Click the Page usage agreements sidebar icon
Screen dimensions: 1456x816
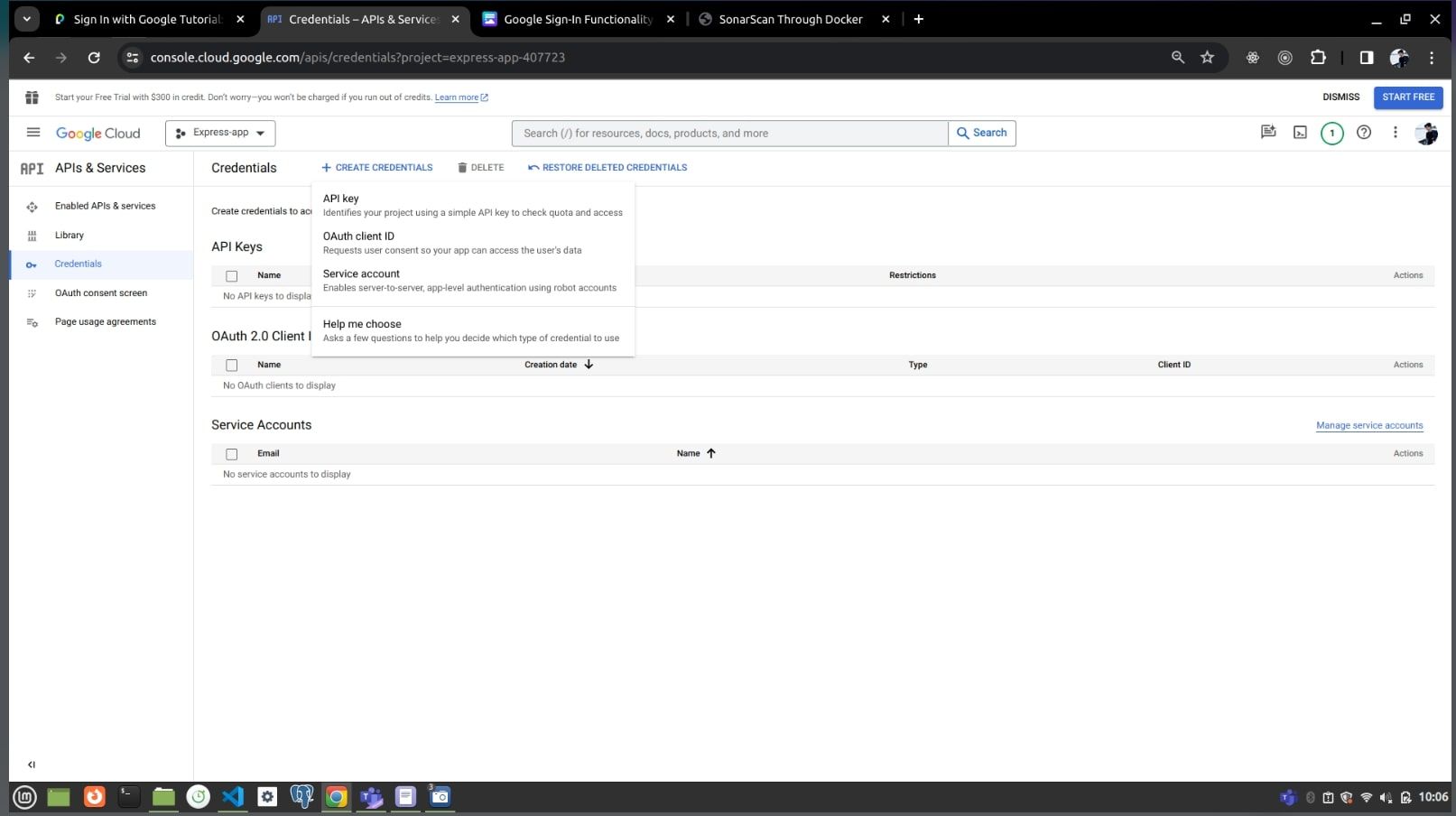coord(32,322)
